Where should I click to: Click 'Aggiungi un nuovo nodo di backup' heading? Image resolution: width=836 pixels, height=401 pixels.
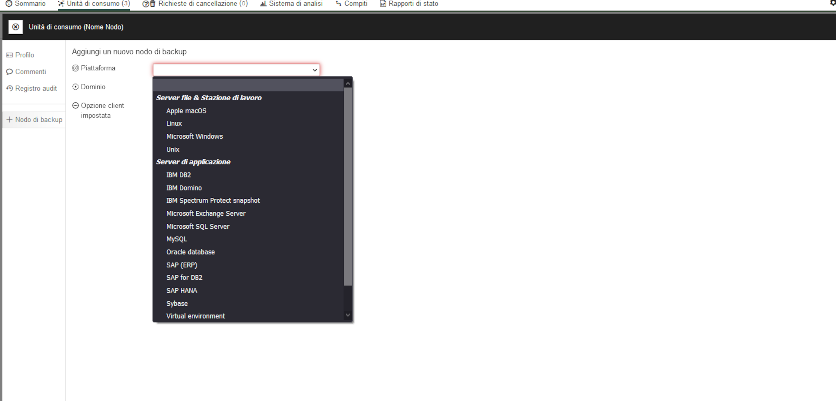[x=129, y=52]
